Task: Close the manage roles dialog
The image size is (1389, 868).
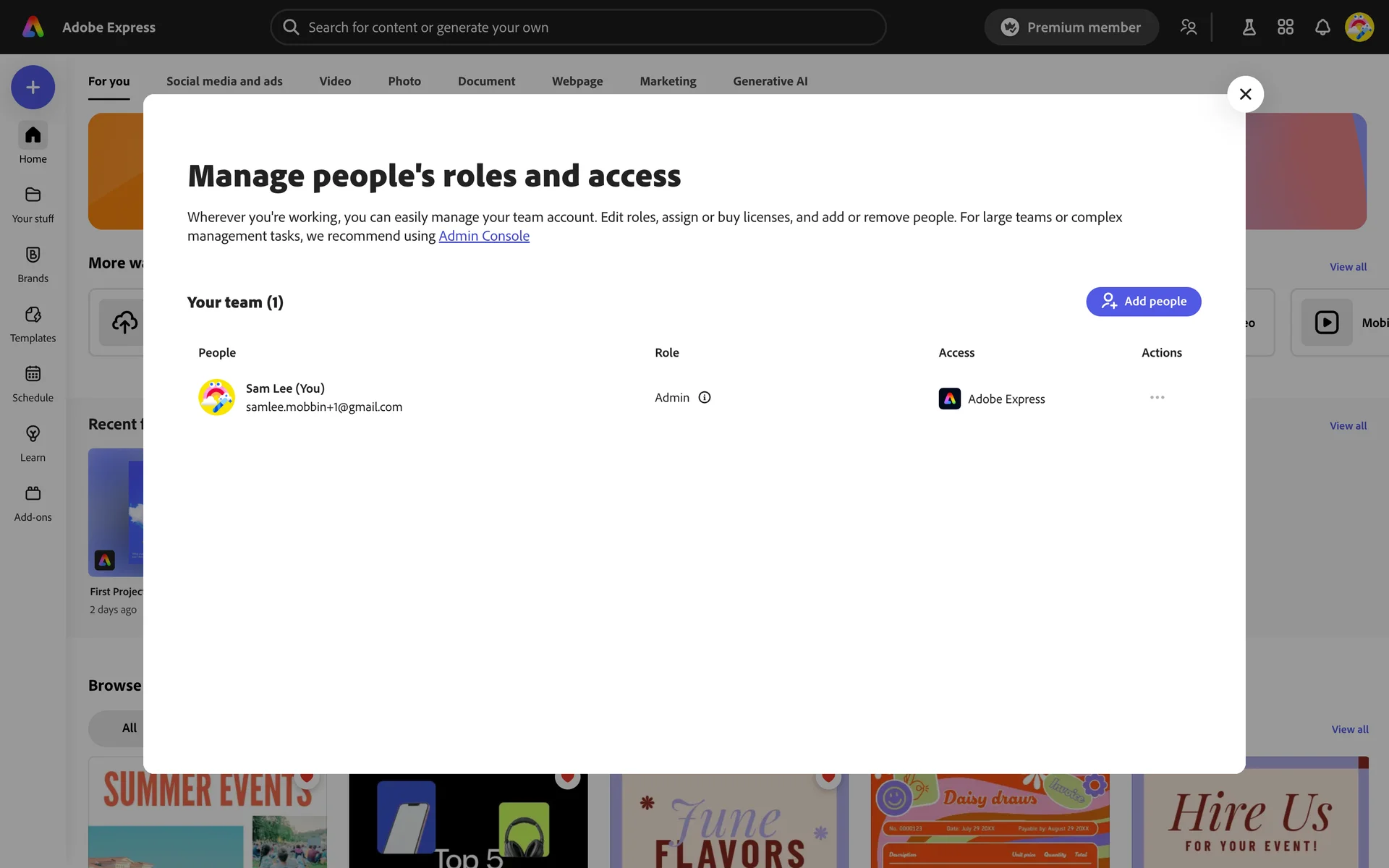Action: pos(1245,94)
